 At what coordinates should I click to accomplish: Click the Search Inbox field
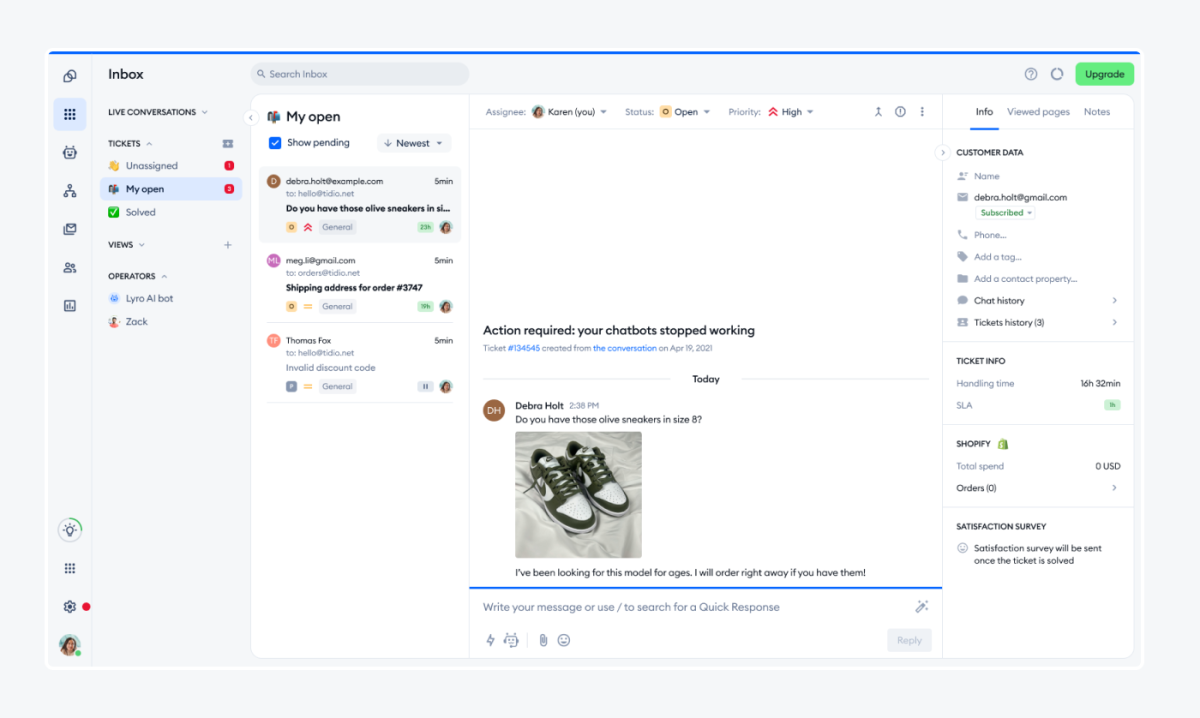pos(360,74)
